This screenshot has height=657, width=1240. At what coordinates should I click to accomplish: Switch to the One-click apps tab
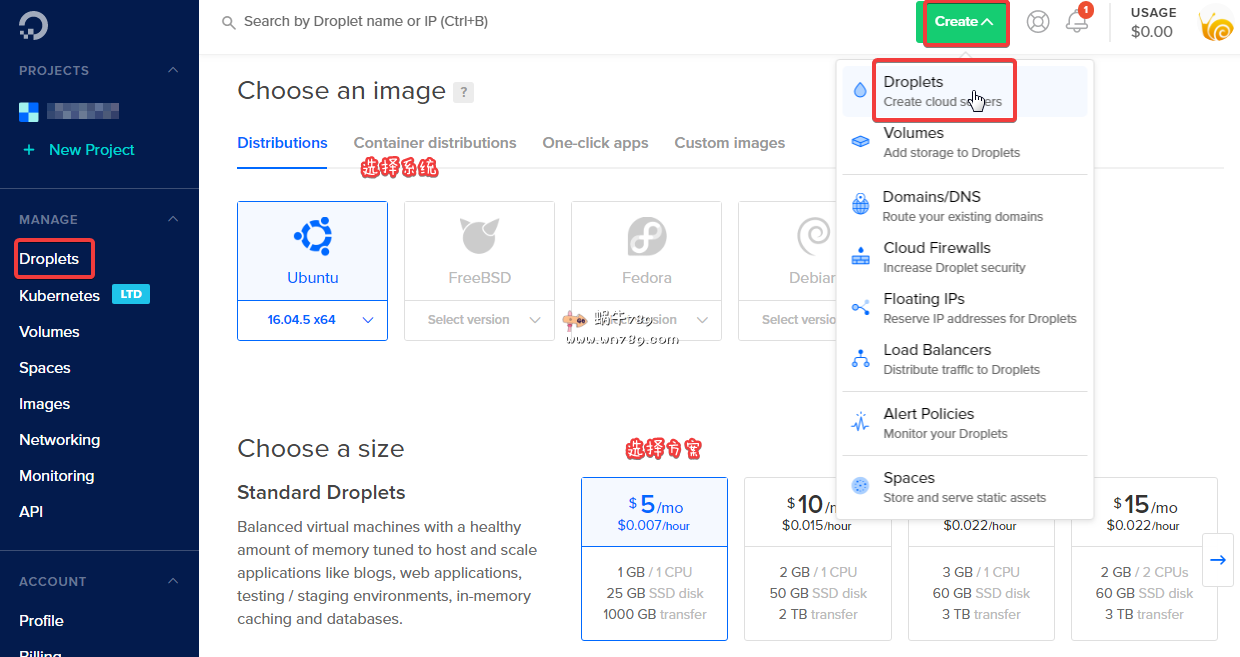tap(595, 143)
